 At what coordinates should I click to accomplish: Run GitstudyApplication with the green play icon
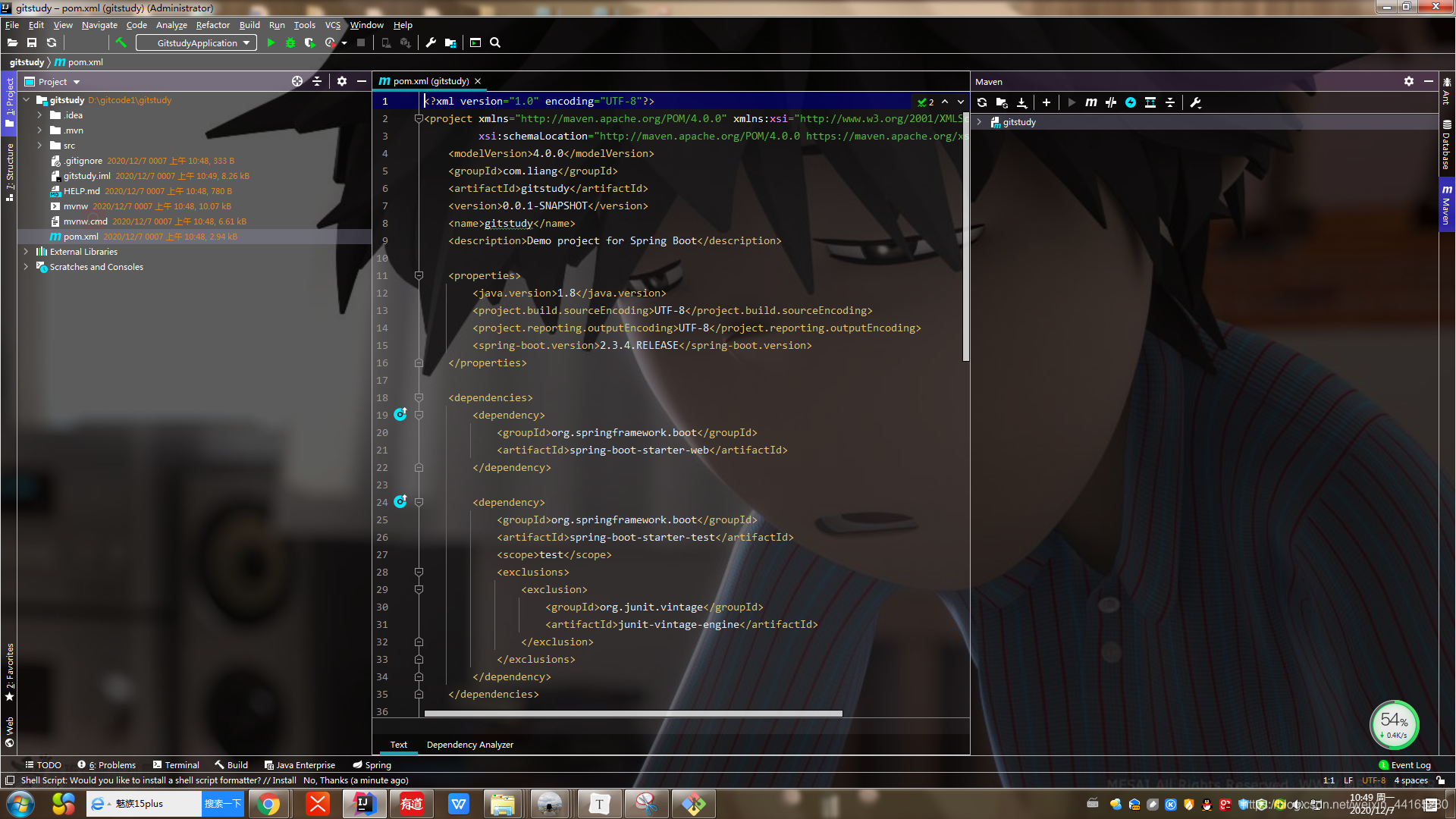click(x=271, y=42)
